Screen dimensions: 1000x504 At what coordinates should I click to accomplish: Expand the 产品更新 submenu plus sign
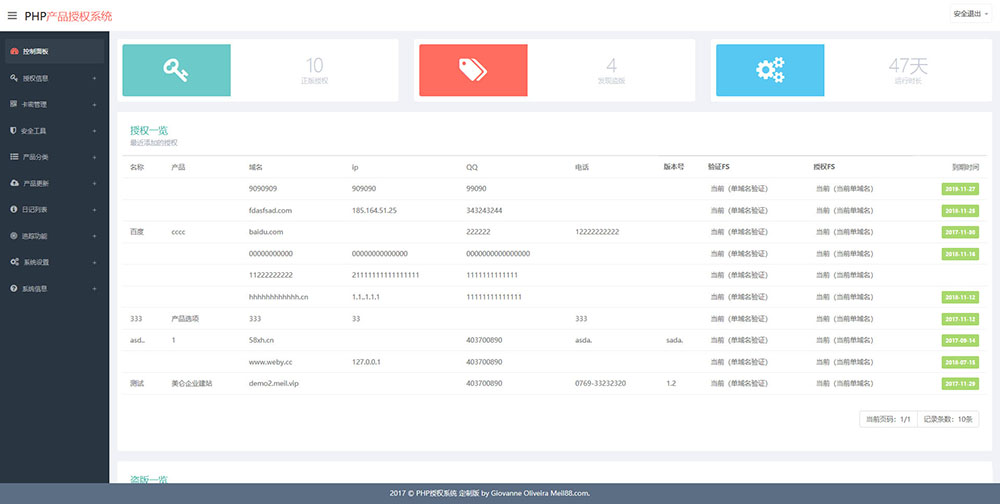(94, 184)
